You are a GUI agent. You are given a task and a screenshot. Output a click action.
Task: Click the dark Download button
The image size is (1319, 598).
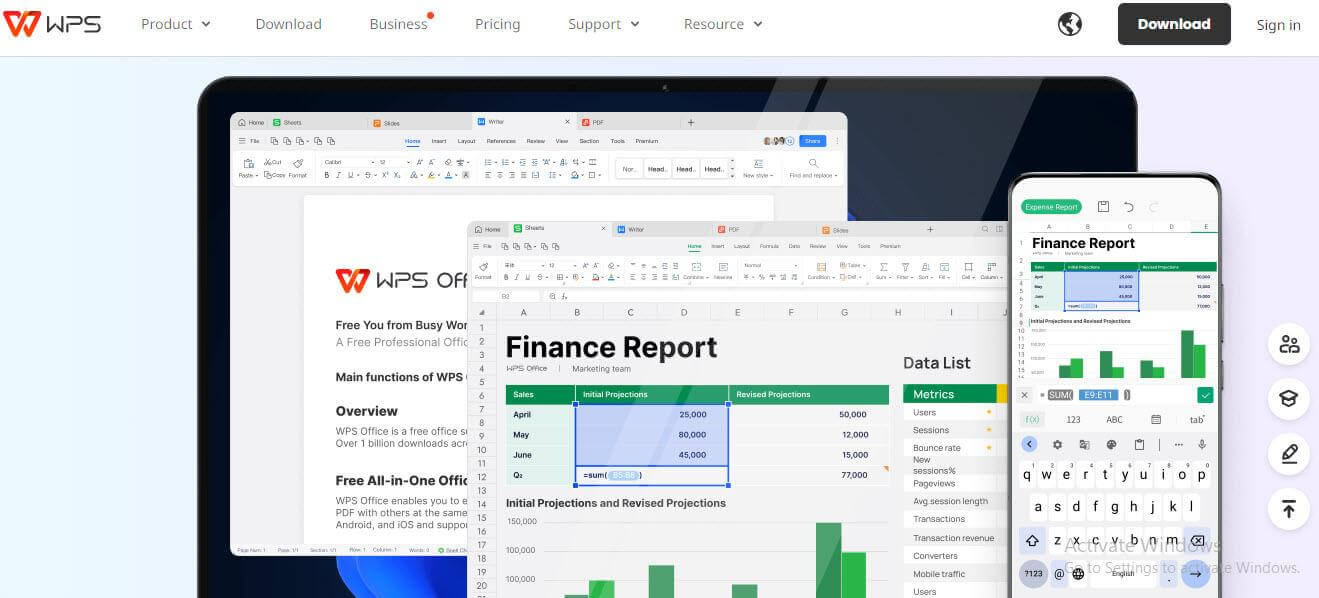point(1174,23)
